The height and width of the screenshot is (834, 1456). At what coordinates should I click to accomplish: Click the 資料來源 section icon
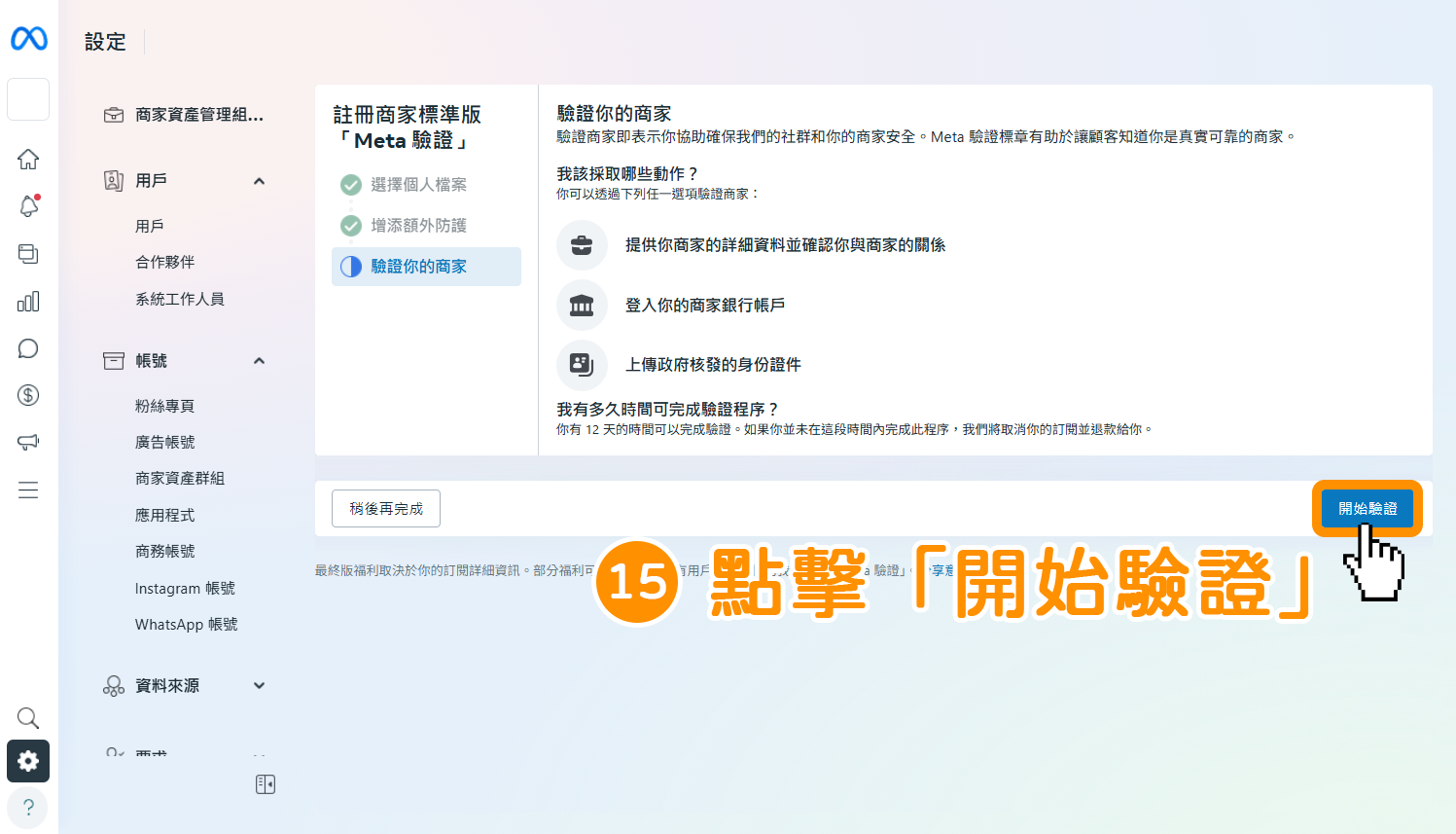[114, 686]
